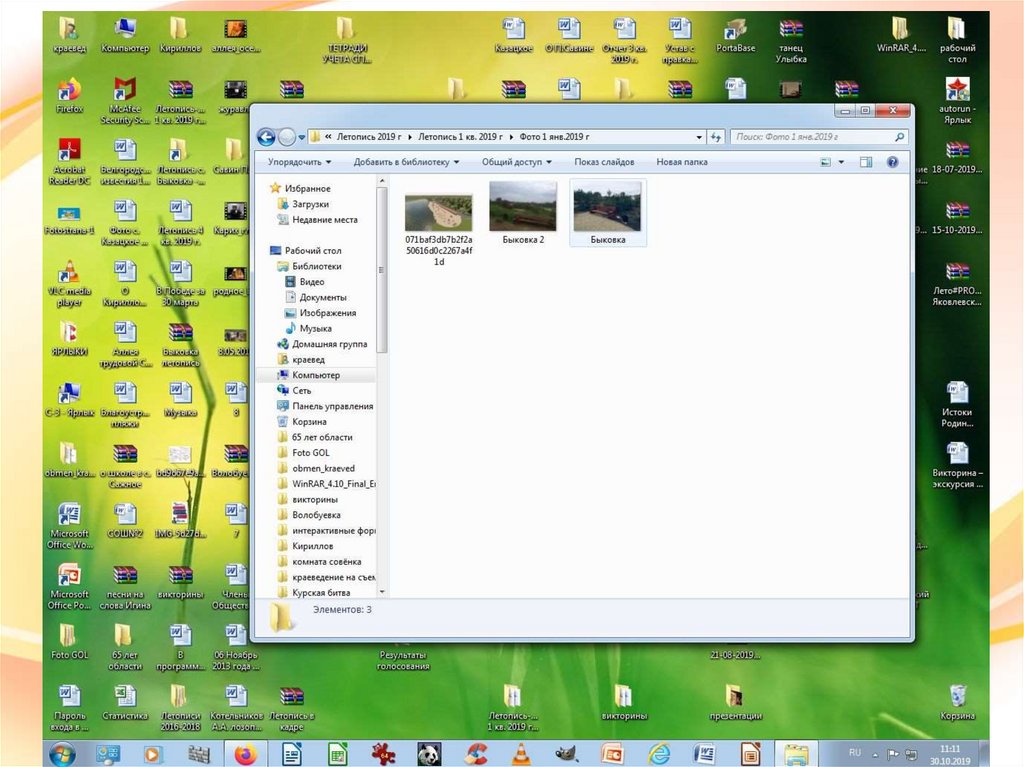Open Корзина in the navigation pane

coord(308,422)
